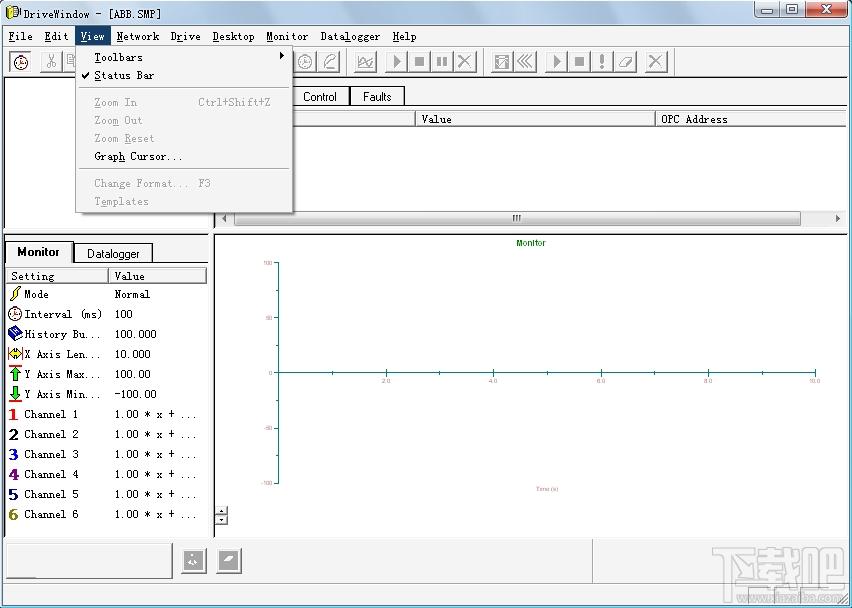Click the olive number 6 icon for Channel 6

point(14,515)
